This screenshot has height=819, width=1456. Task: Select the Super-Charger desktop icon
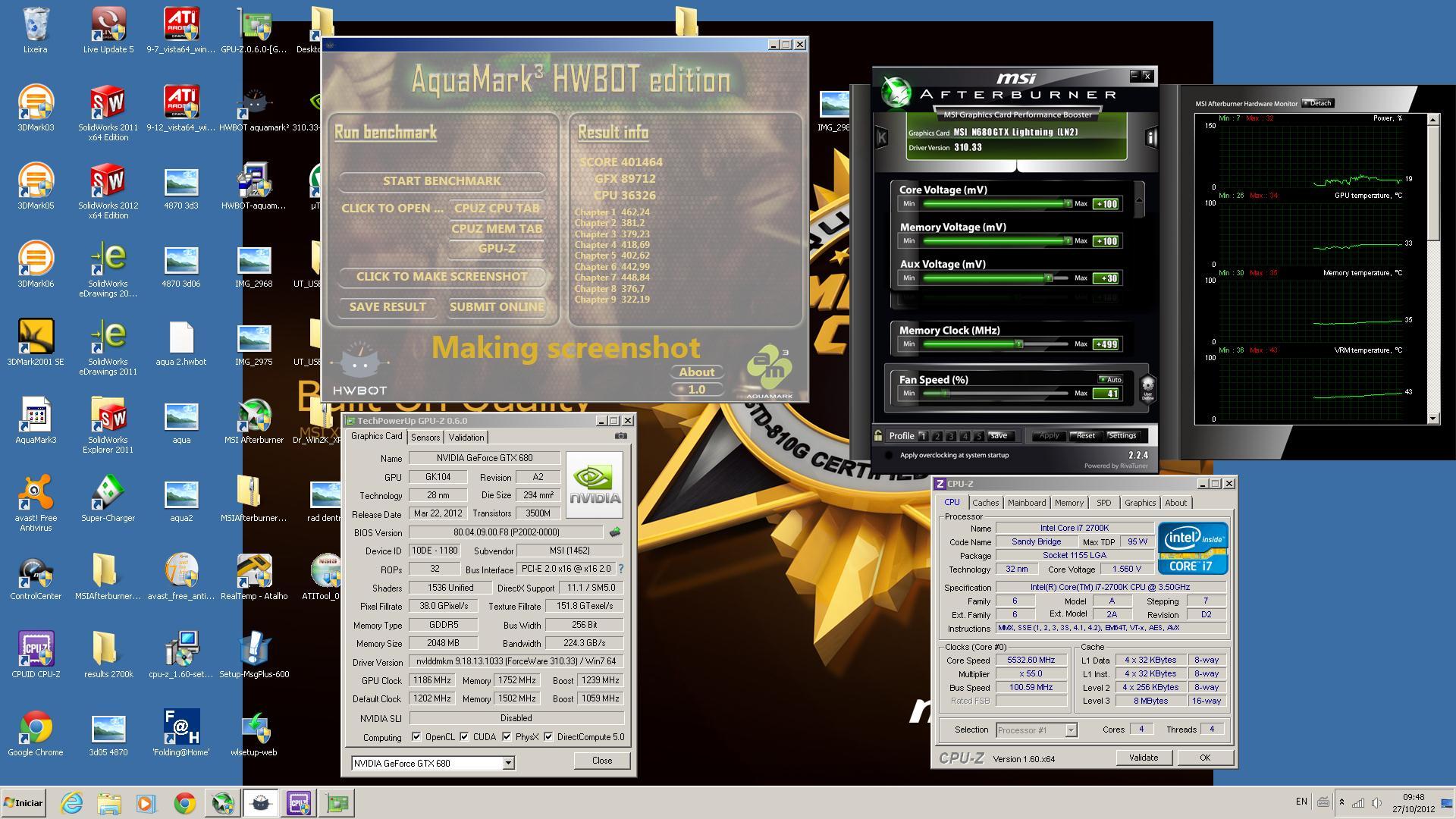point(108,499)
